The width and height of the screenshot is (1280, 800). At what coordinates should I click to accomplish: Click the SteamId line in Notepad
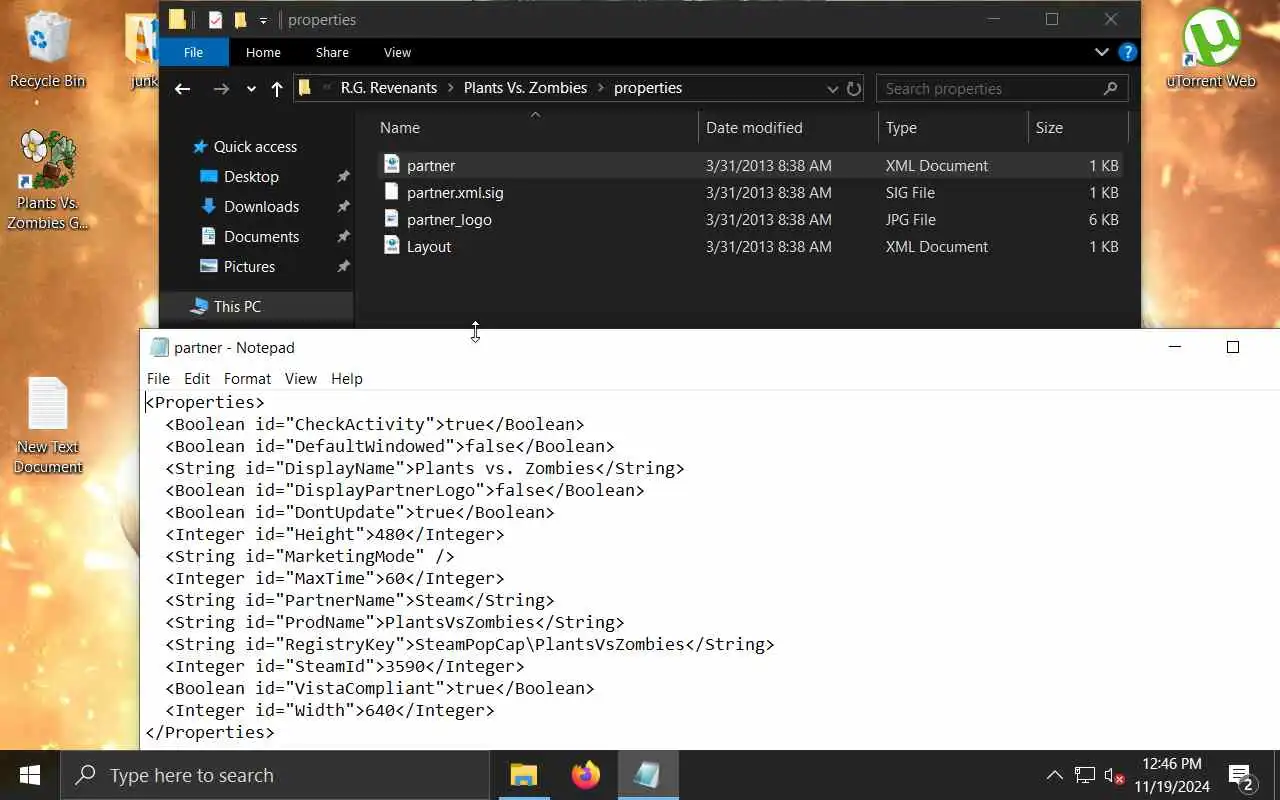pos(344,666)
